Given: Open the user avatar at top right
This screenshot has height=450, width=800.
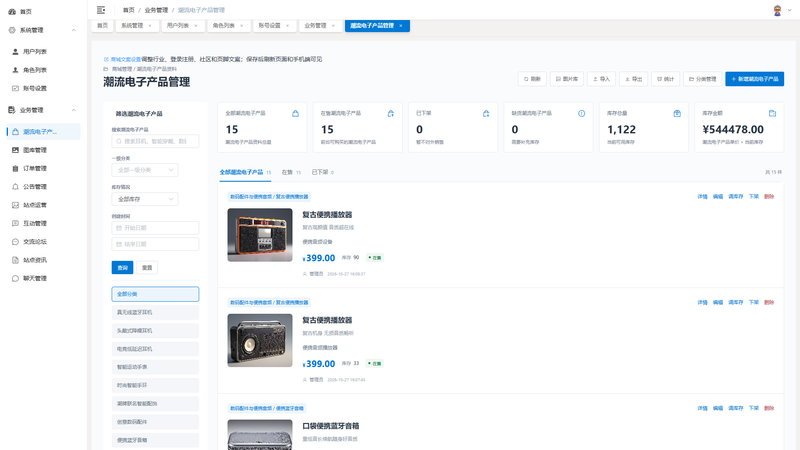Looking at the screenshot, I should pos(777,10).
